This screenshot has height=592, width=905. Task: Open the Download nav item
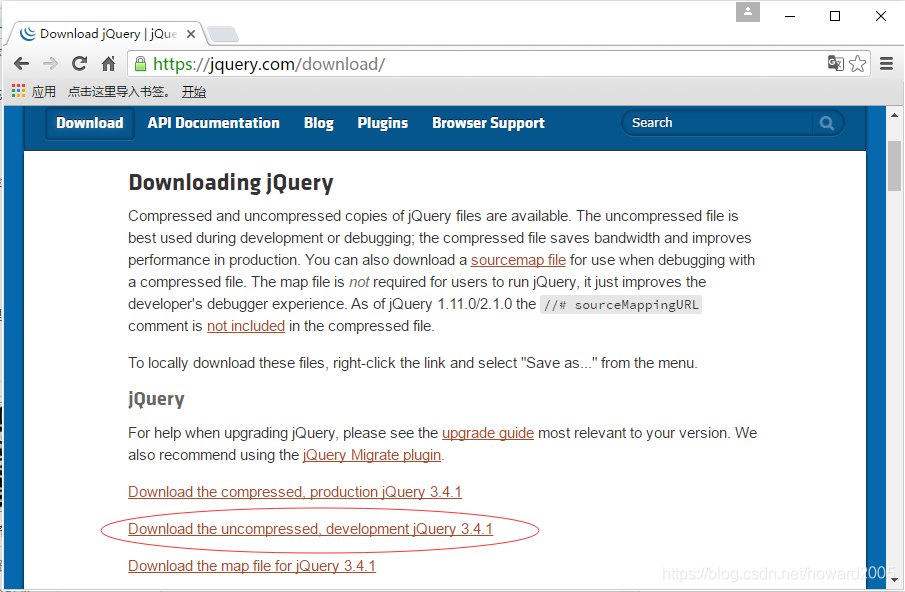coord(89,123)
